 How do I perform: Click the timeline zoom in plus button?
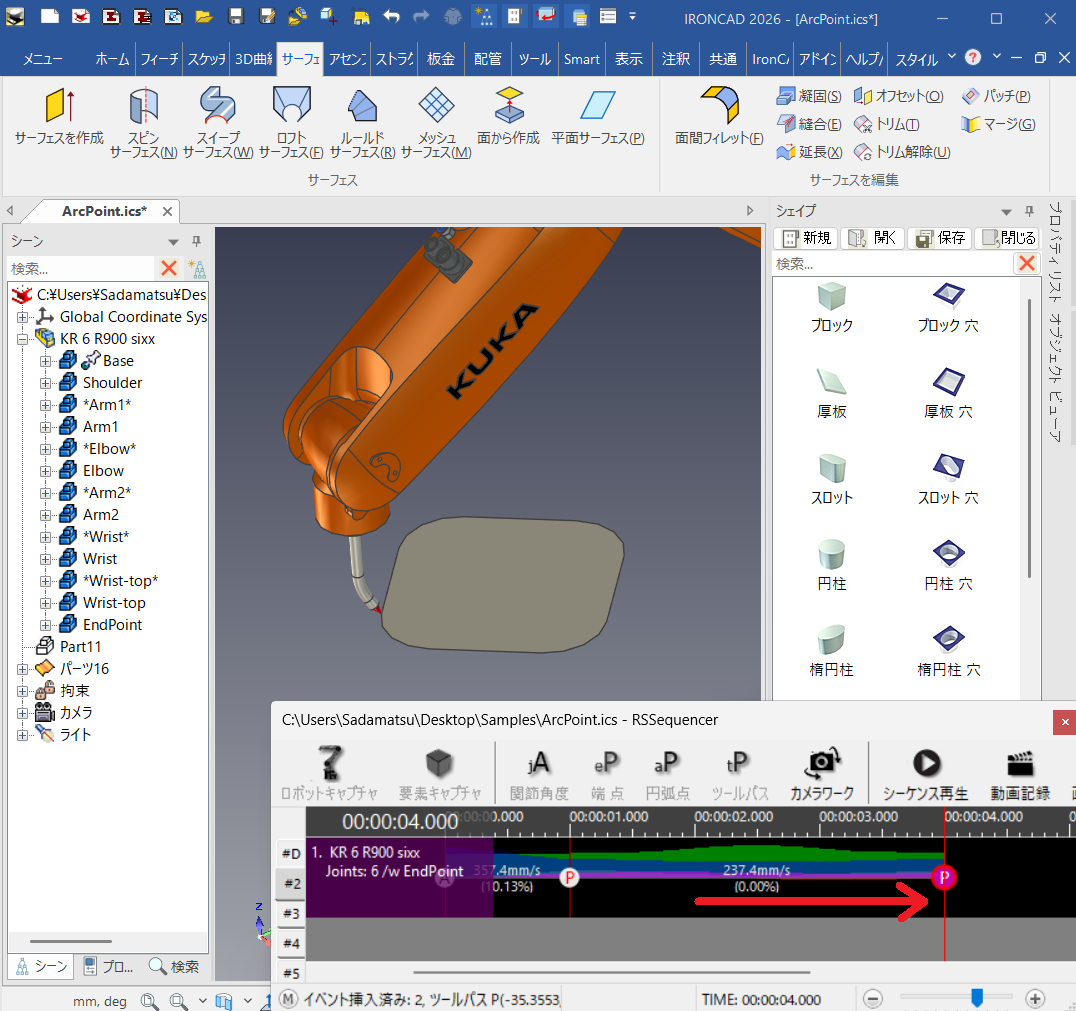tap(1035, 999)
